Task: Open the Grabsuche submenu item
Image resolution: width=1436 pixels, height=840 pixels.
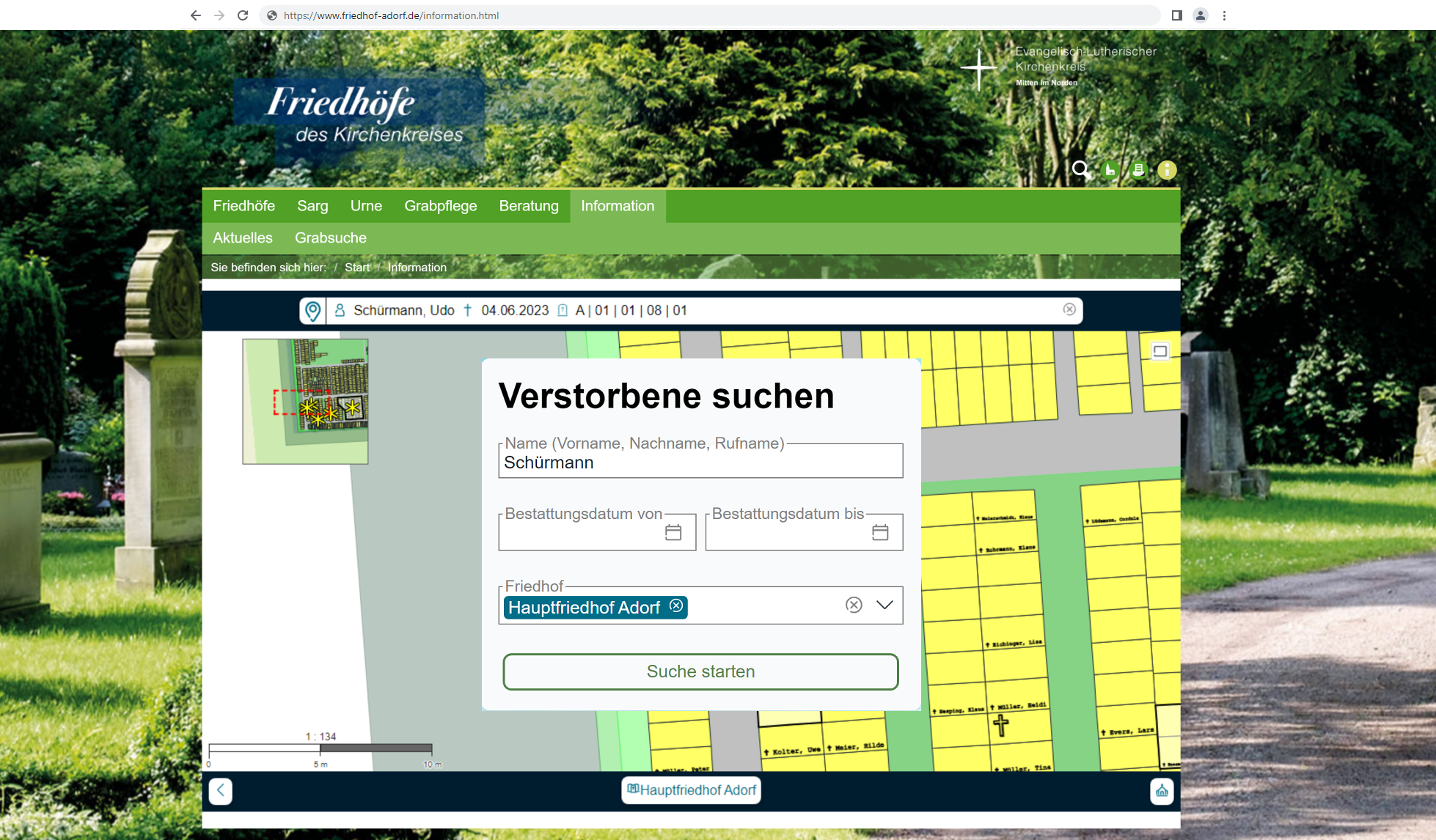Action: (x=331, y=238)
